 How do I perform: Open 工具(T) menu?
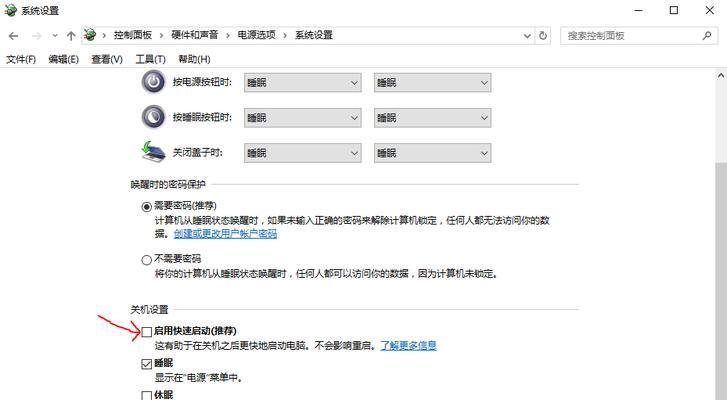[x=150, y=59]
